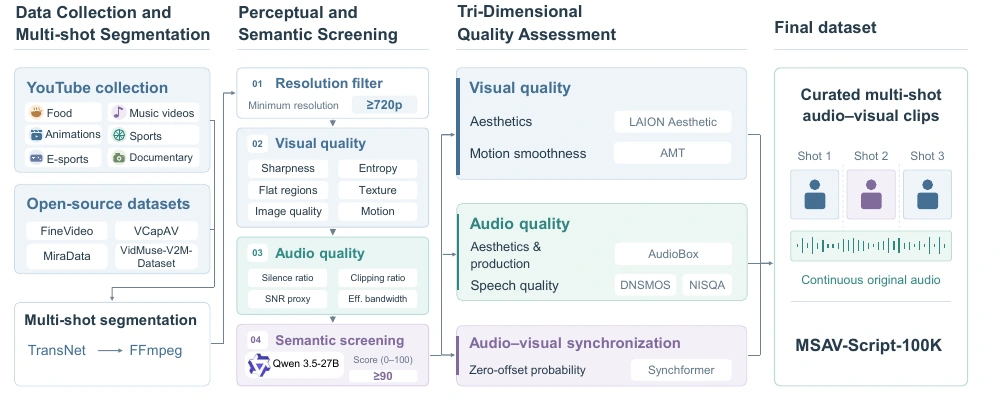Click the Tri-Dimensional Quality Assessment header
The image size is (1000, 400).
(x=536, y=23)
